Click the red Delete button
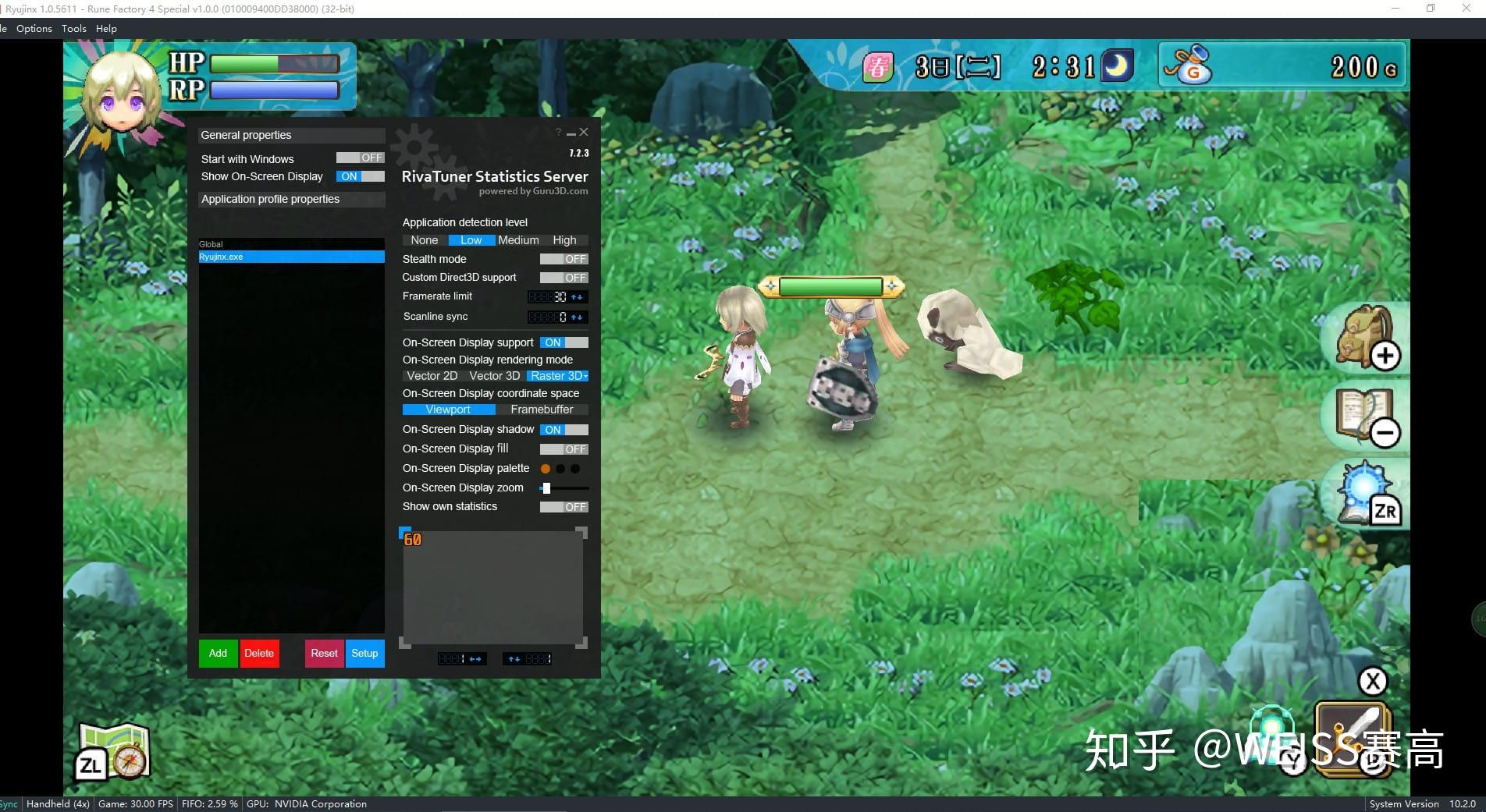Screen dimensions: 1486x812 tap(259, 654)
